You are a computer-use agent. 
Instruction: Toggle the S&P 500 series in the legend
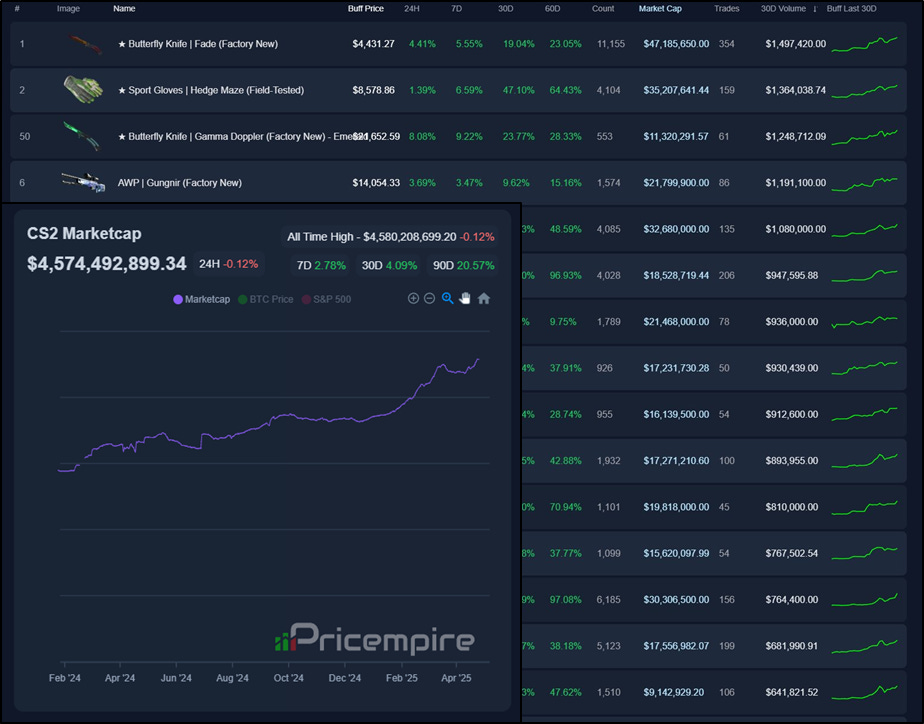(x=326, y=299)
